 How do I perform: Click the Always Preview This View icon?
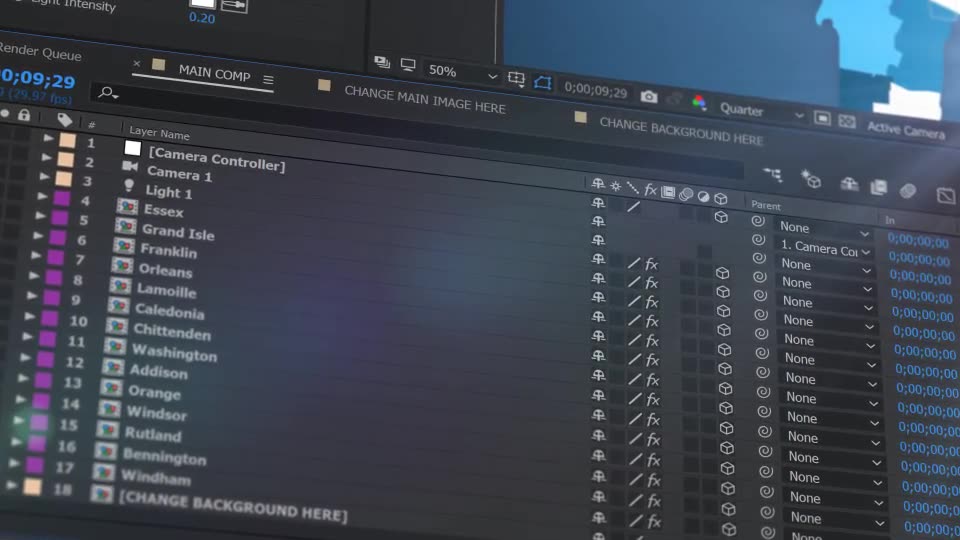point(382,62)
